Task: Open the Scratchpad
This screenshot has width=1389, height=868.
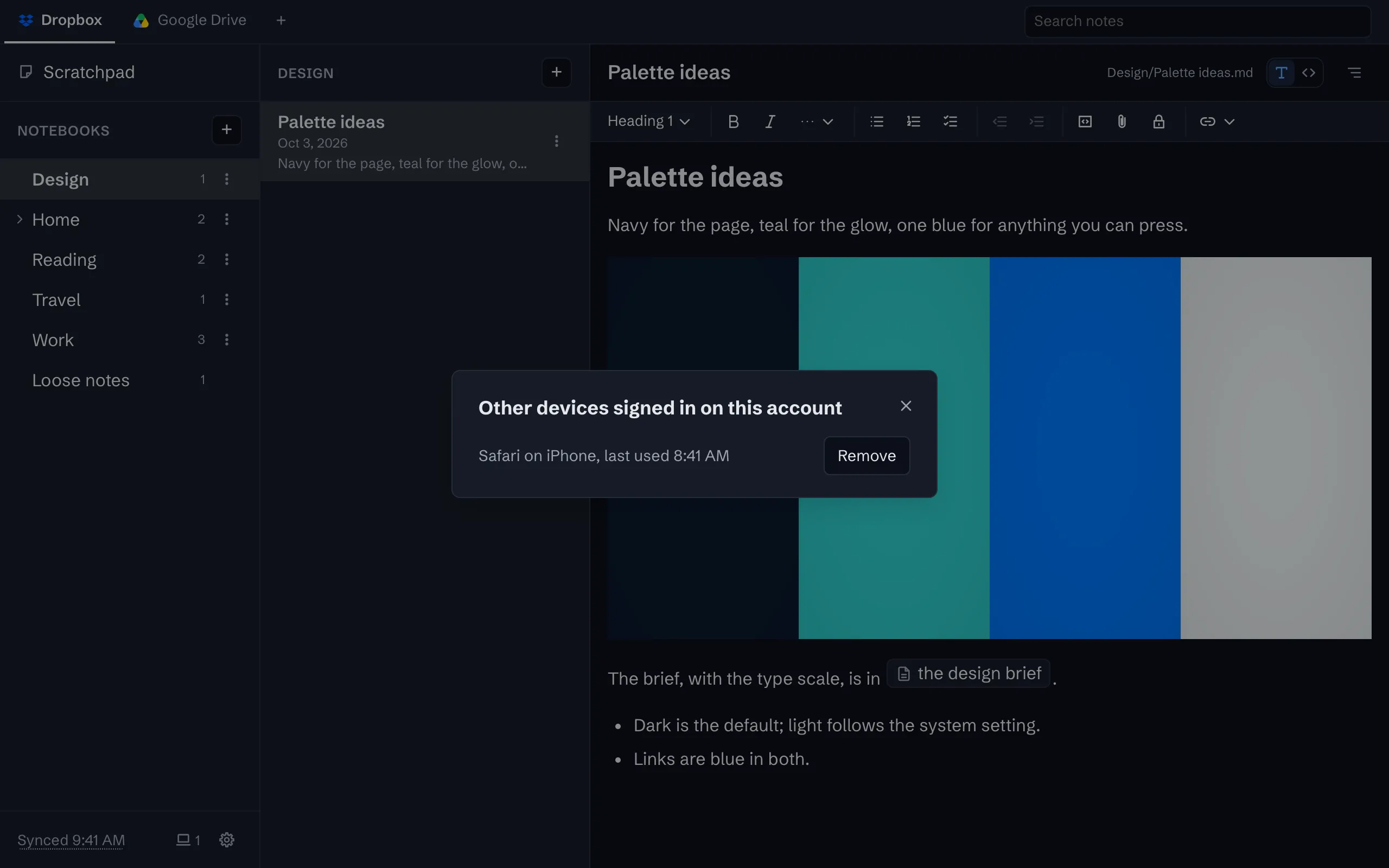Action: [x=130, y=72]
